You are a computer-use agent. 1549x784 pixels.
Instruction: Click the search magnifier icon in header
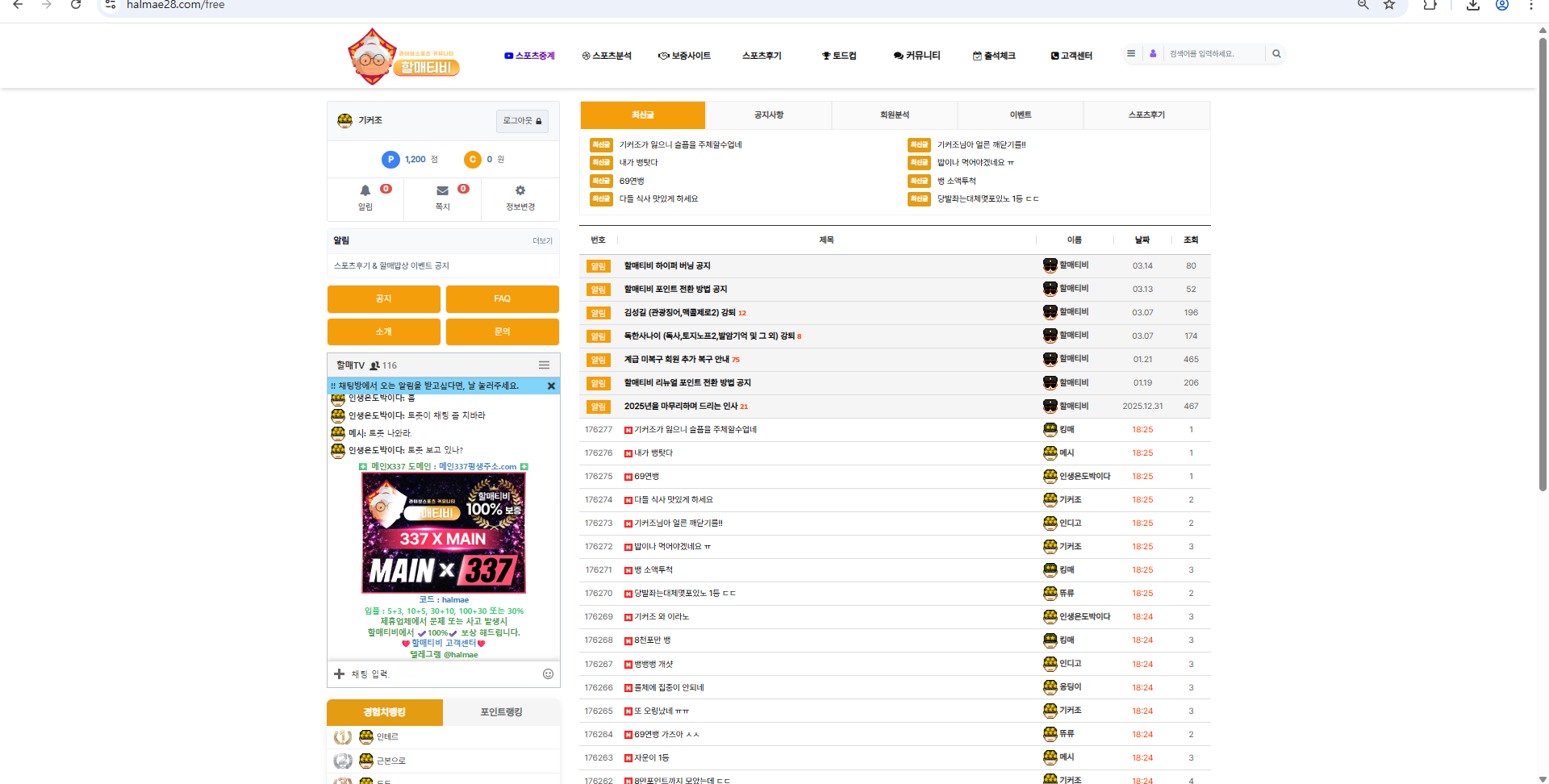pos(1276,54)
